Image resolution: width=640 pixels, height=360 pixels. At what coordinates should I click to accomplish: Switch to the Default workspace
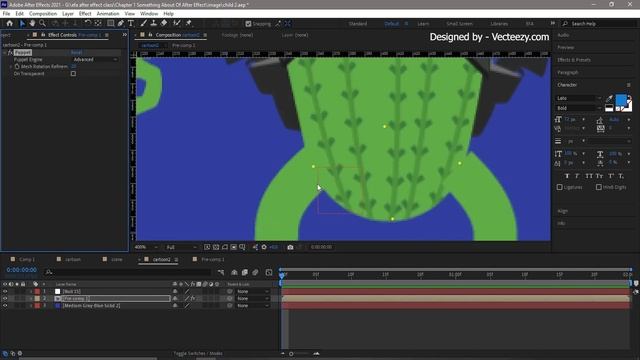pyautogui.click(x=392, y=24)
